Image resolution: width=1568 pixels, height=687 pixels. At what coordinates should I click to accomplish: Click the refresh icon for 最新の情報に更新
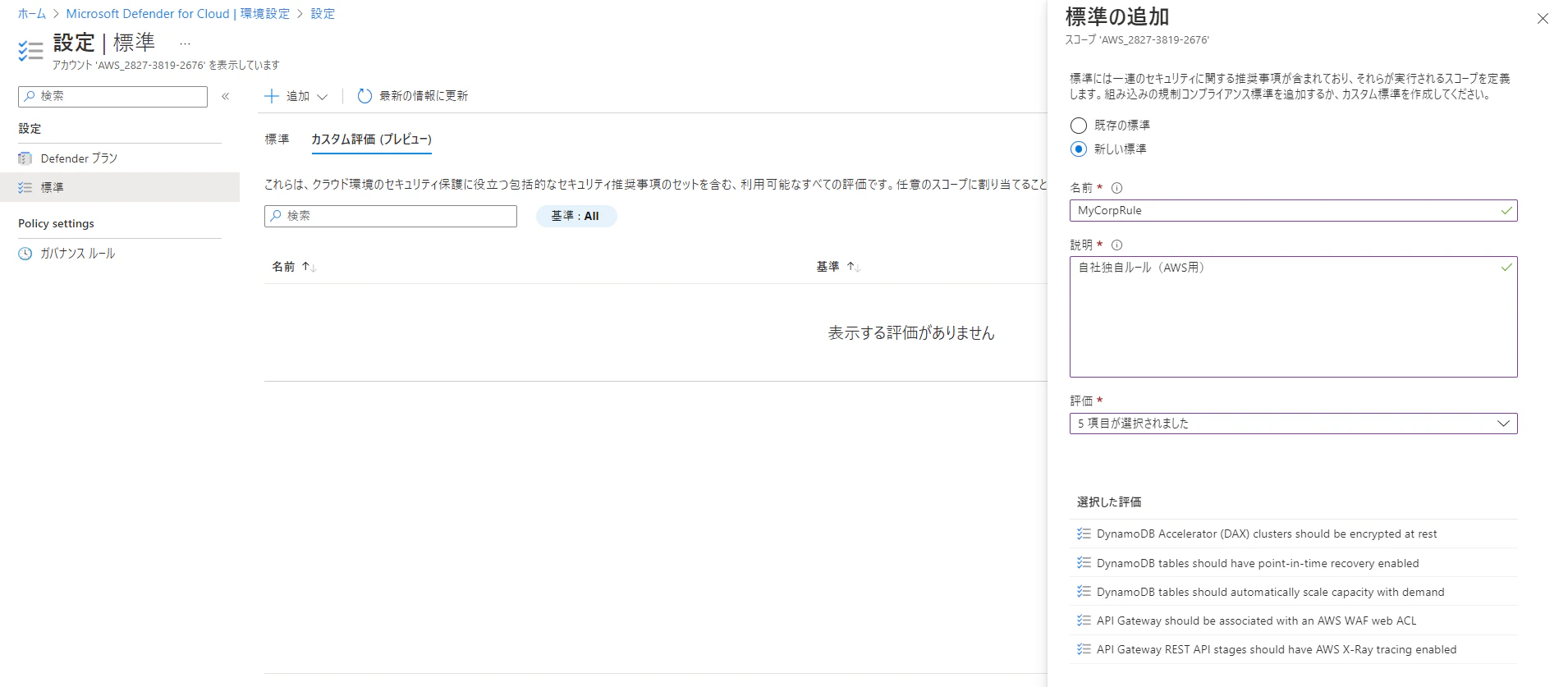(x=365, y=96)
